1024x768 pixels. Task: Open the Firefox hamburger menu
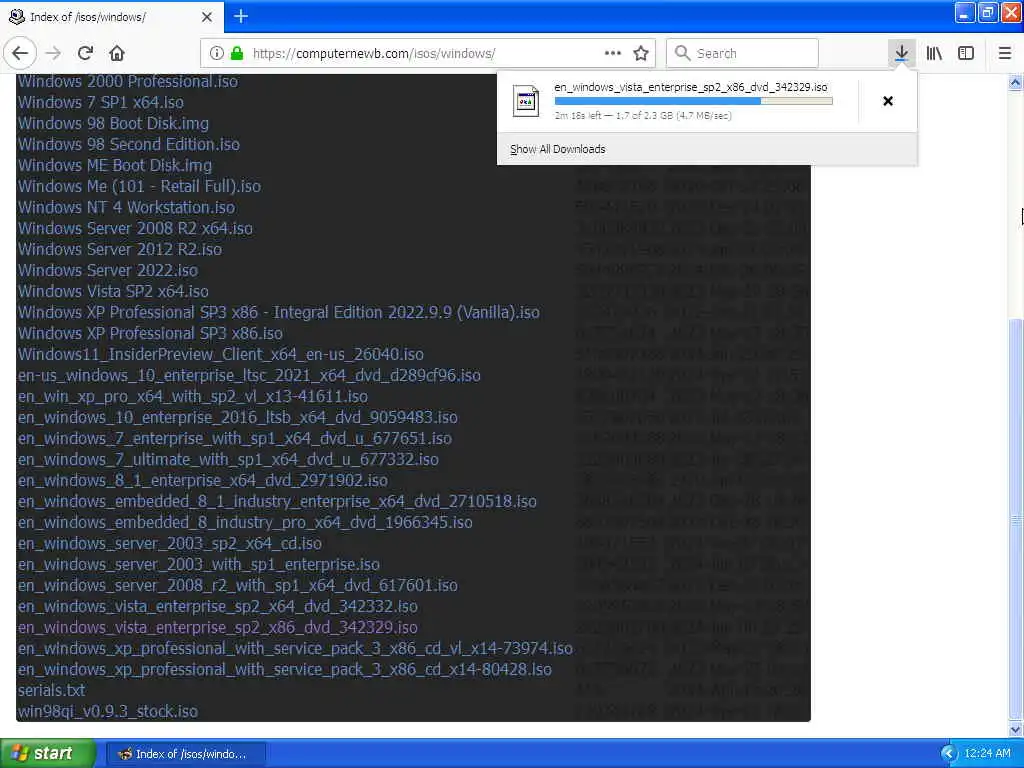click(x=1005, y=54)
